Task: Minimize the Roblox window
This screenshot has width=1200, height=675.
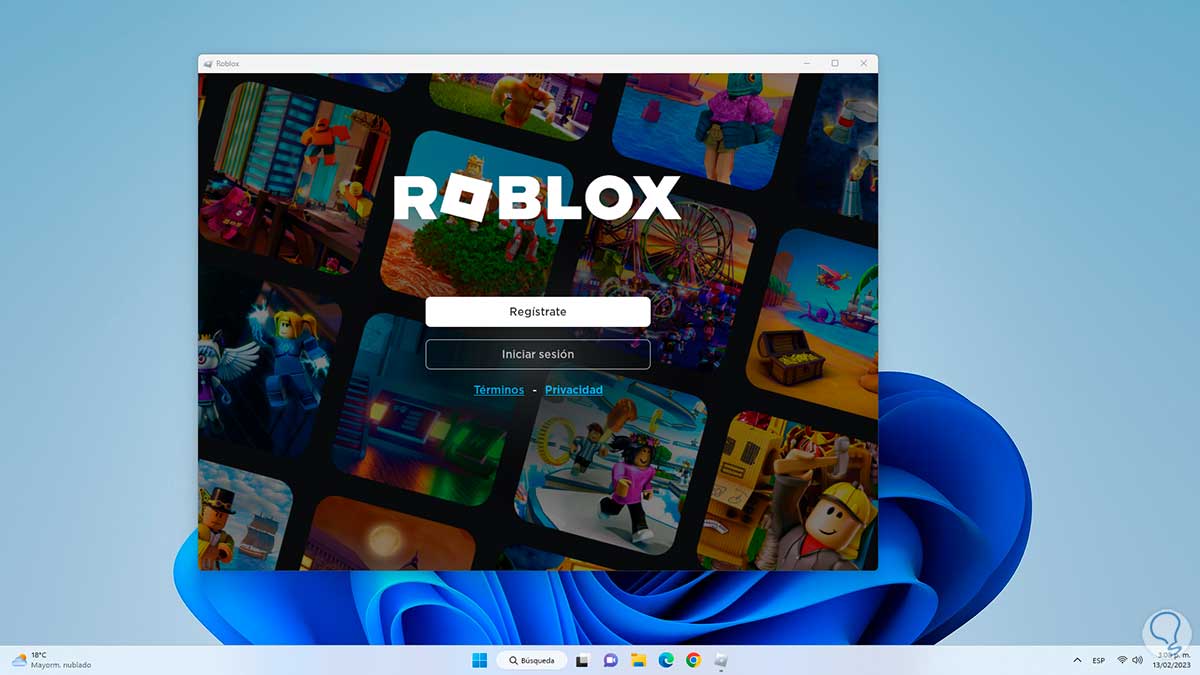Action: tap(806, 63)
